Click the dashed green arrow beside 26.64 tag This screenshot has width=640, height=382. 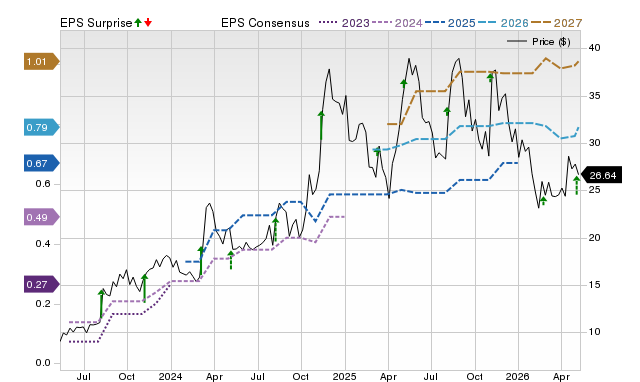(576, 185)
